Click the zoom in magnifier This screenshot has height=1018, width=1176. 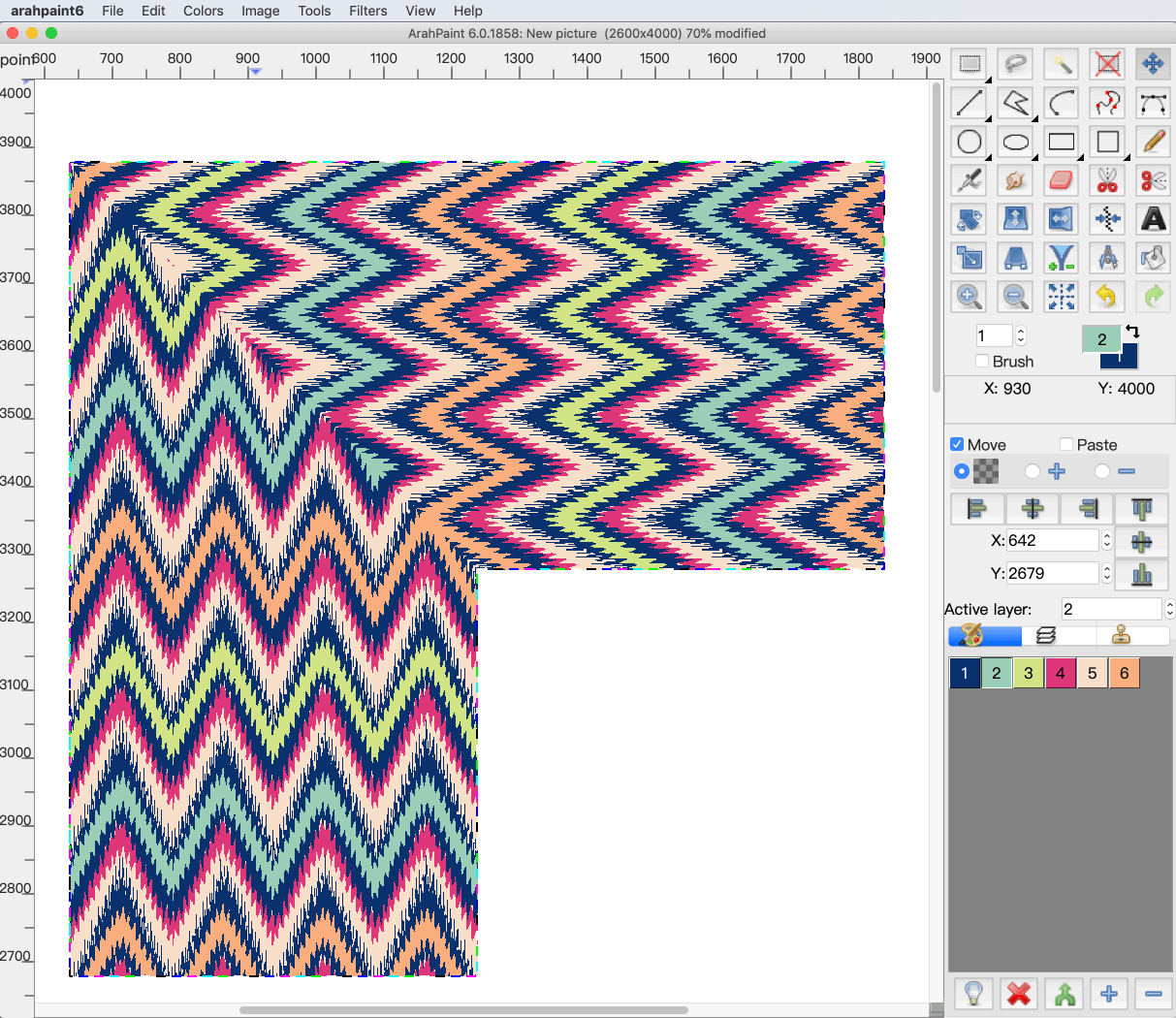tap(969, 296)
